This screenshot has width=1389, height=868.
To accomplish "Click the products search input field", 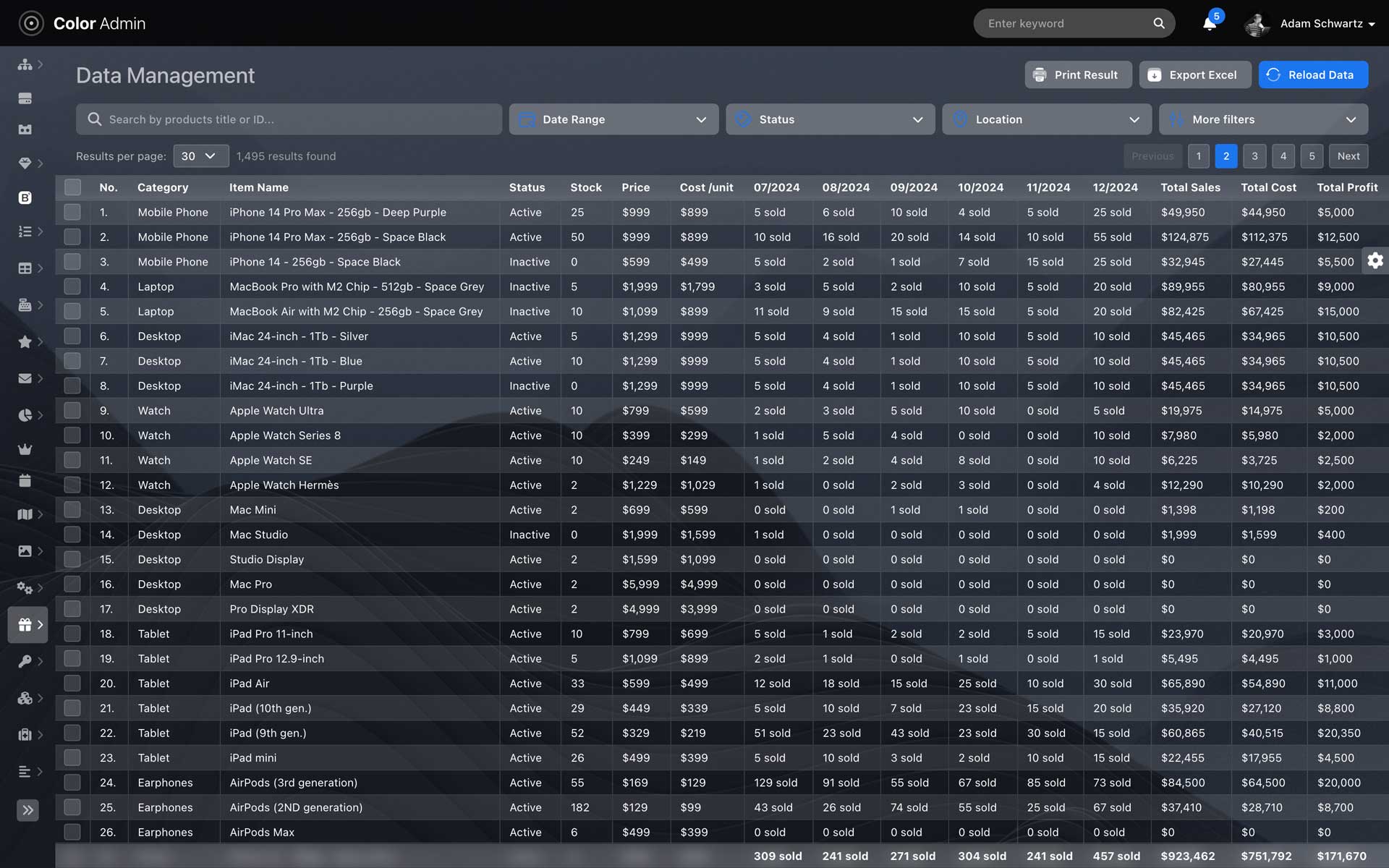I will point(289,119).
